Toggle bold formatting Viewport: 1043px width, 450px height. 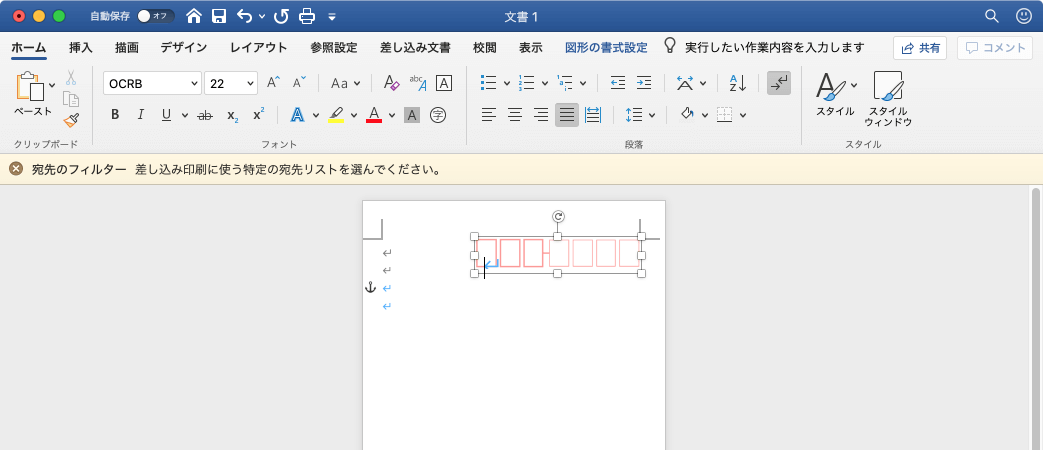tap(115, 115)
